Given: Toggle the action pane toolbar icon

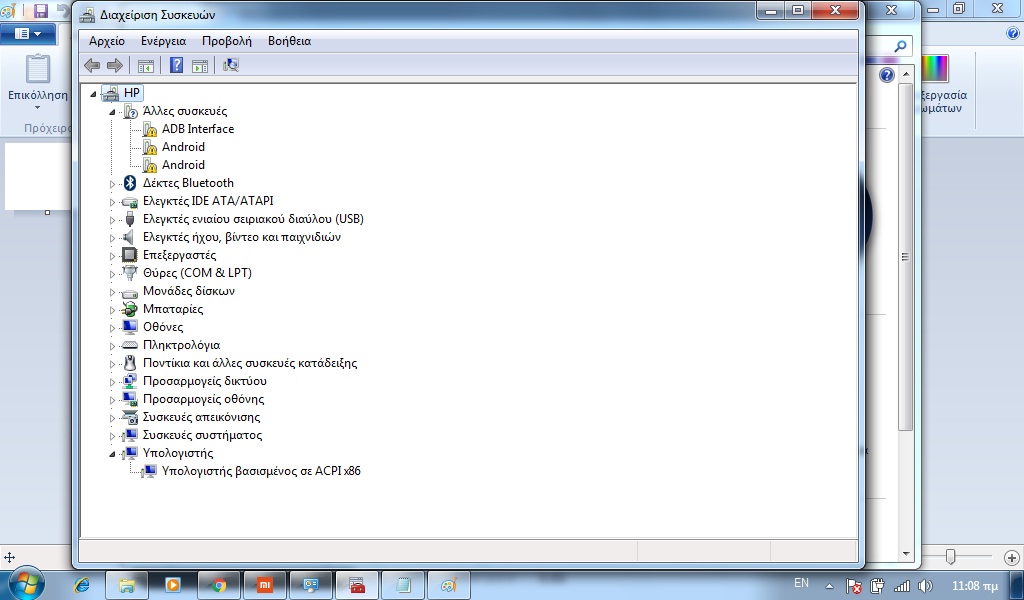Looking at the screenshot, I should coord(200,65).
